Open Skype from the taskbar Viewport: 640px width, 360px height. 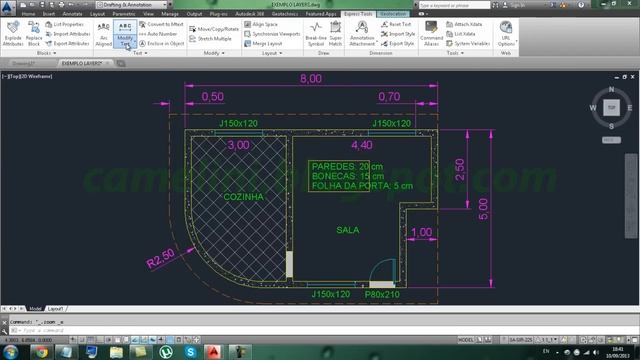190,352
